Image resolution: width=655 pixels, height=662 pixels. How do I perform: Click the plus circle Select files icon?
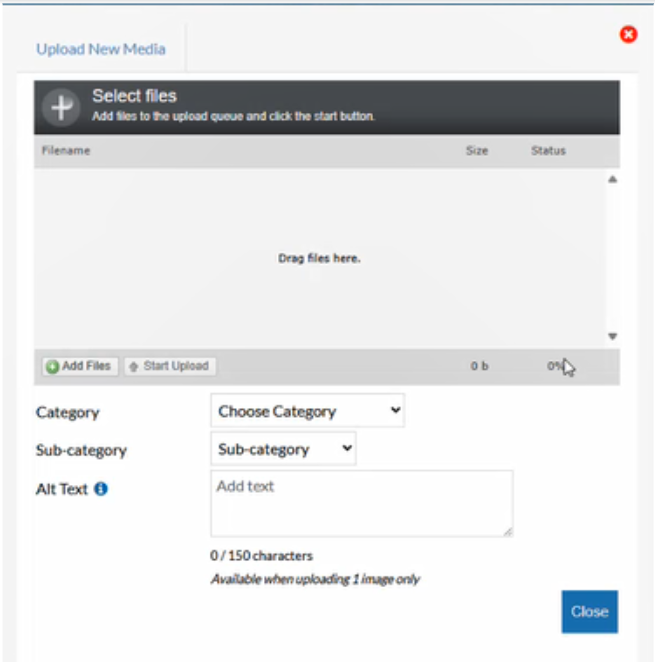pos(61,107)
